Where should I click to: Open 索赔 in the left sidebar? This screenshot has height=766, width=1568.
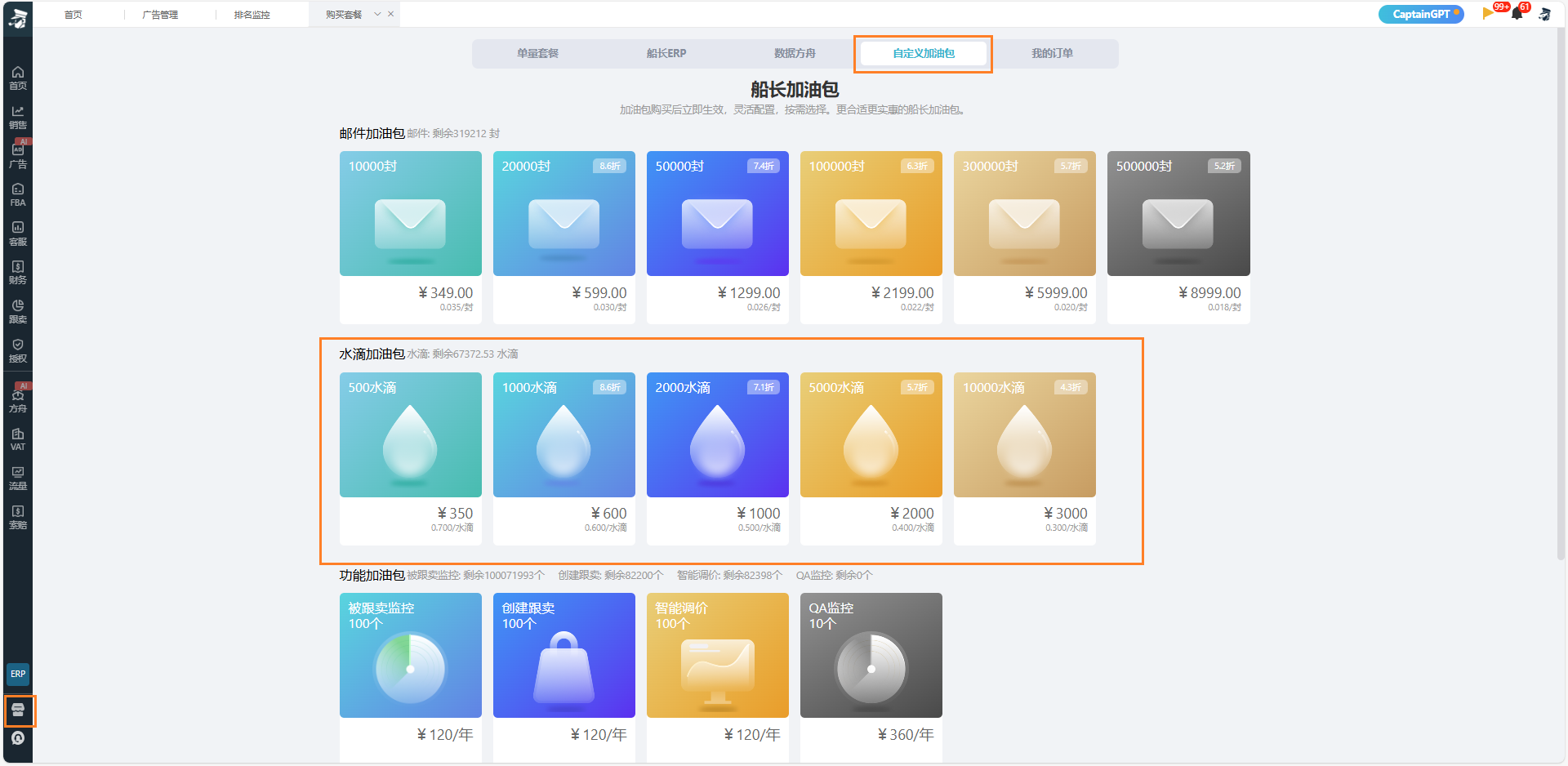coord(18,518)
